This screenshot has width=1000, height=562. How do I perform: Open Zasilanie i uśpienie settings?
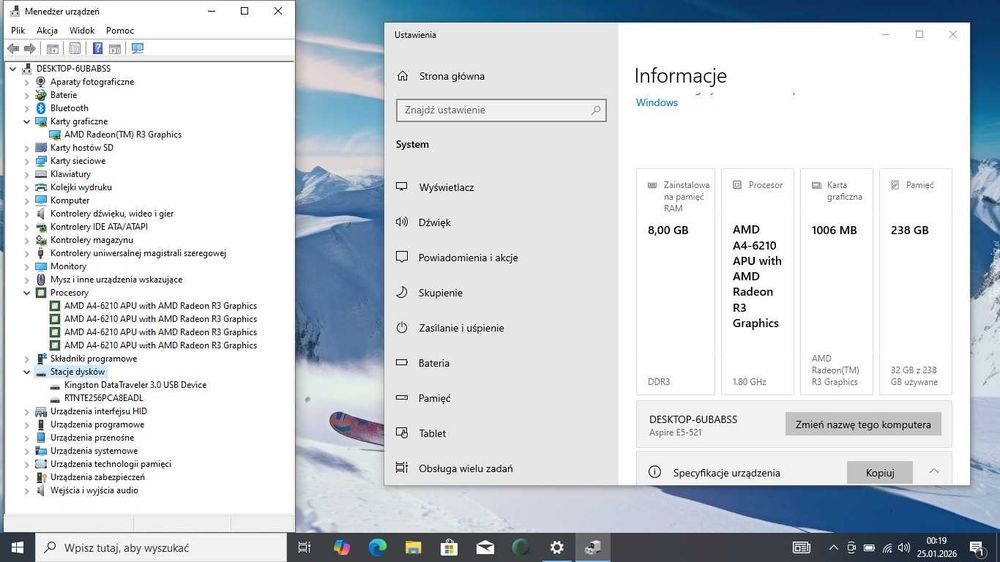[461, 328]
